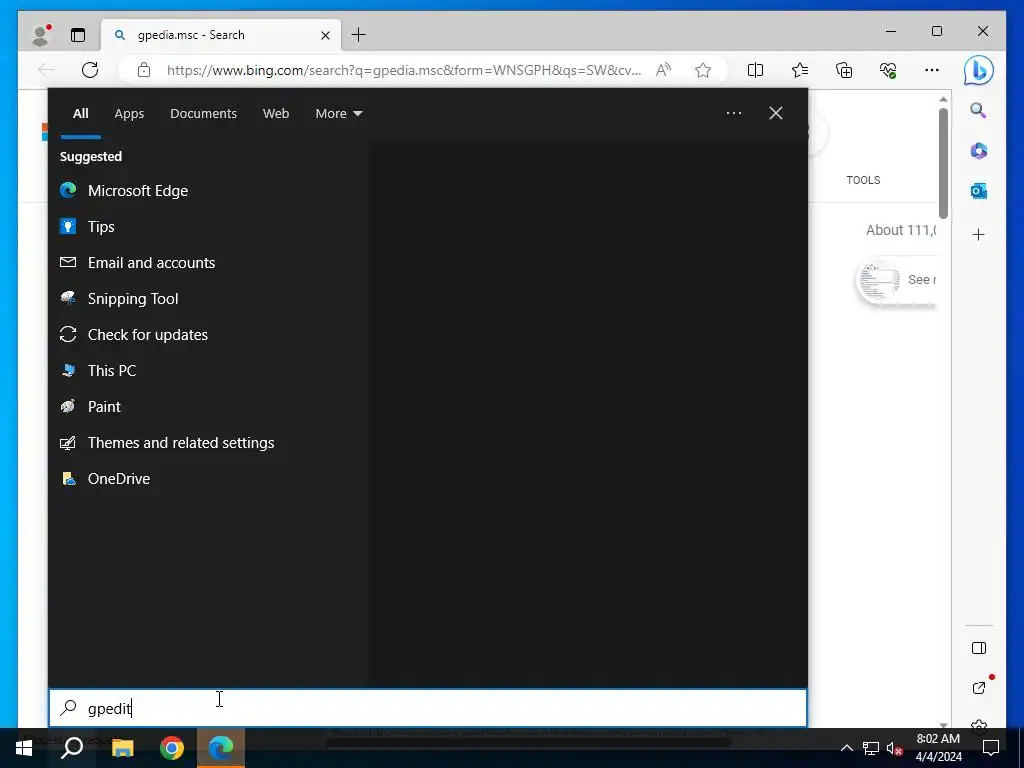This screenshot has height=768, width=1024.
Task: Open Edge Collections button
Action: point(844,70)
